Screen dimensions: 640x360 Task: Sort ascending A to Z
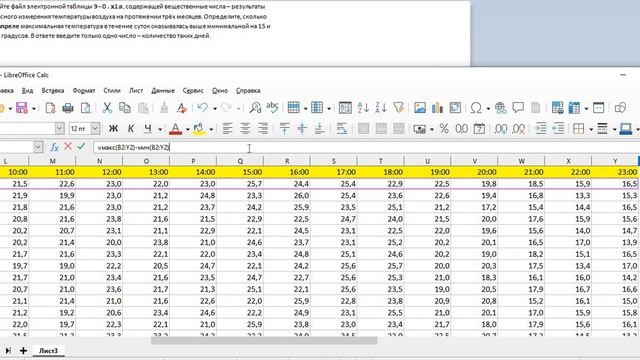click(x=363, y=108)
